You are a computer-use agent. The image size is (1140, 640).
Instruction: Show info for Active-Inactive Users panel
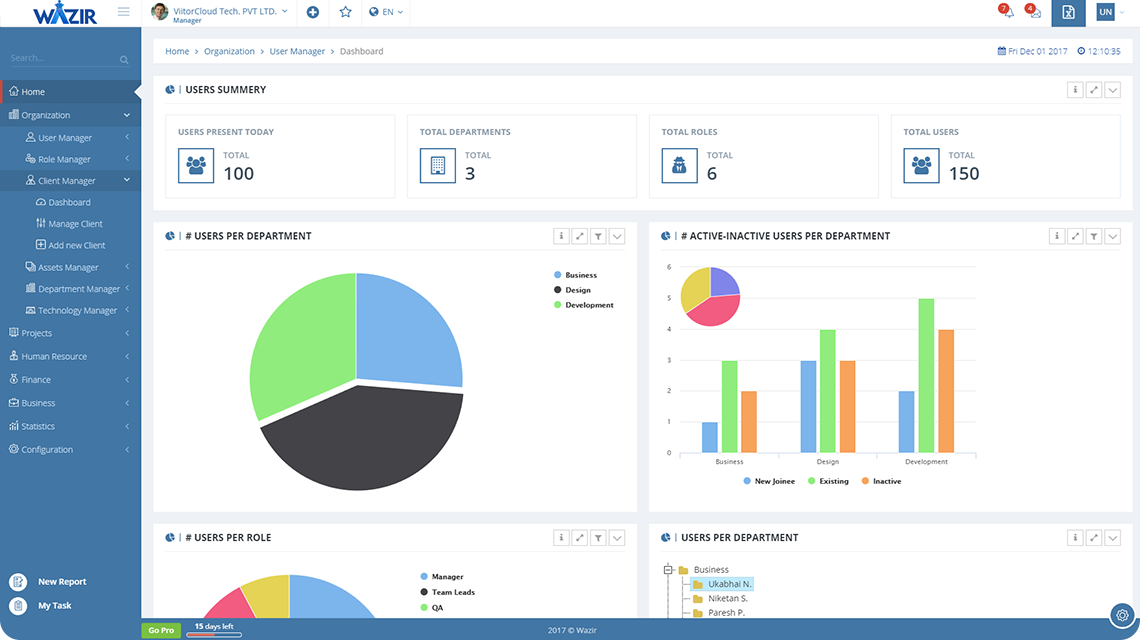[x=1056, y=236]
